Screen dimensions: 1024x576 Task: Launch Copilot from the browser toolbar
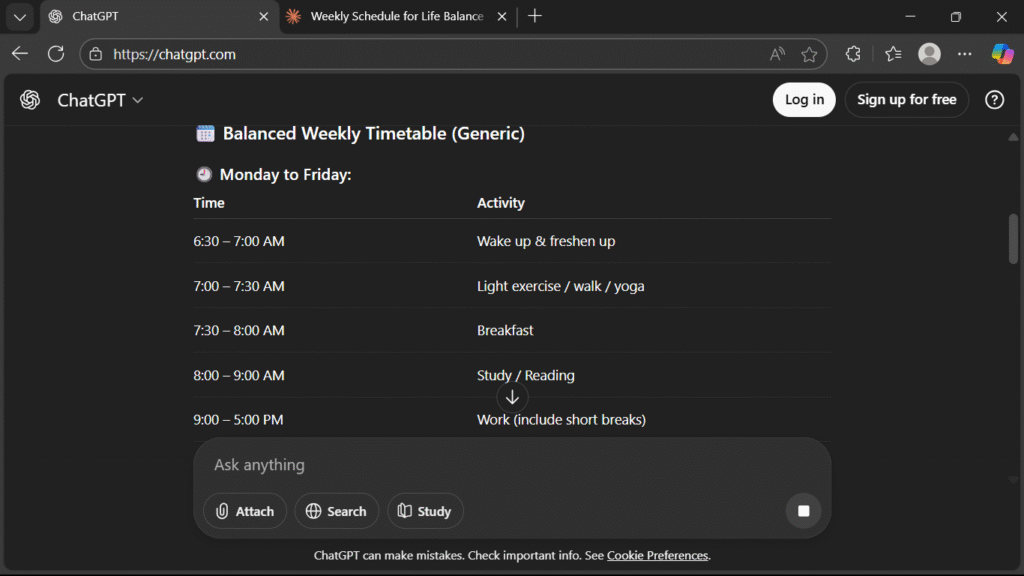click(1002, 54)
